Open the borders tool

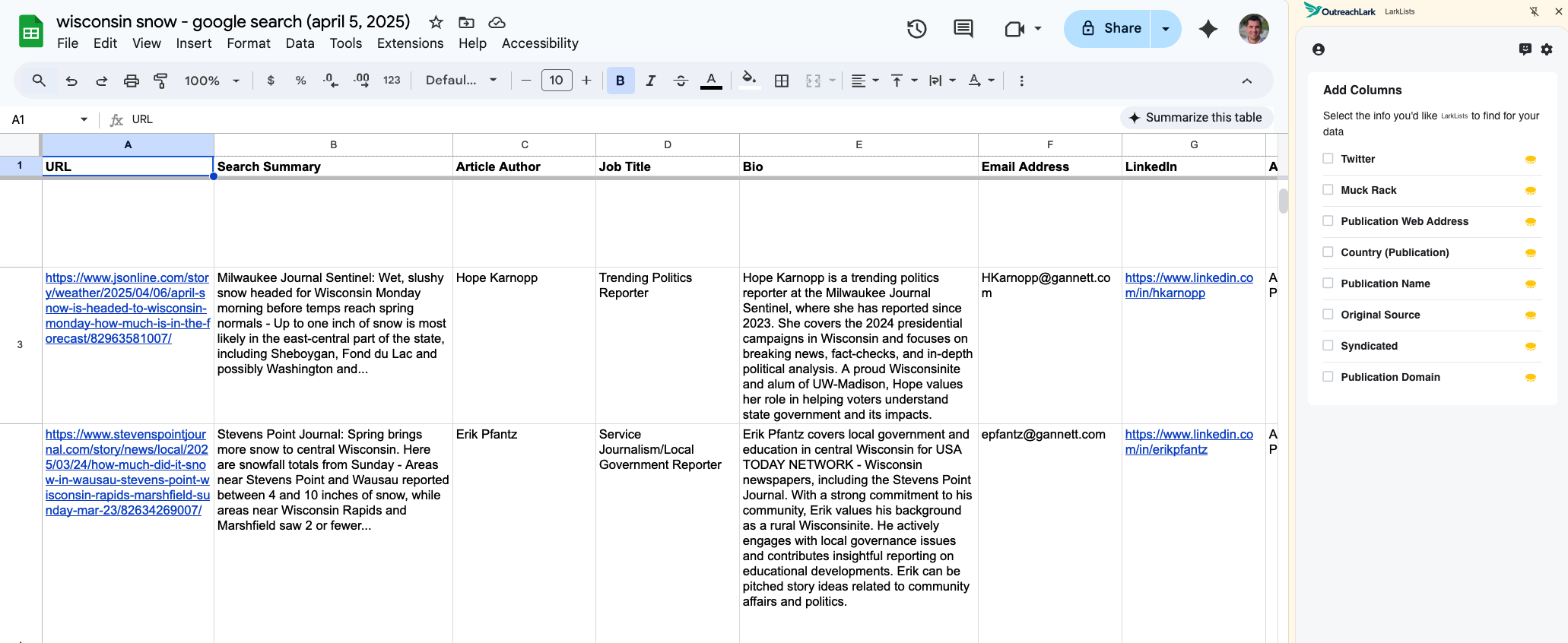(x=781, y=81)
